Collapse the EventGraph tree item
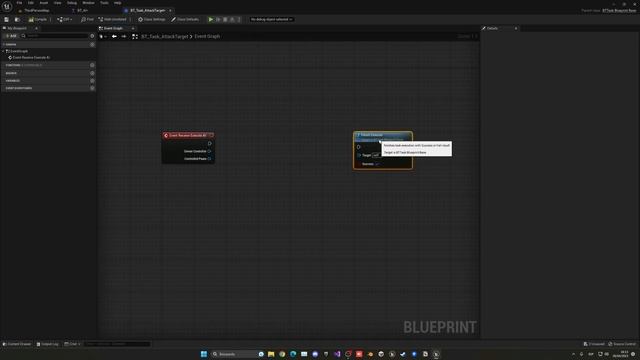640x360 pixels. pyautogui.click(x=3, y=51)
